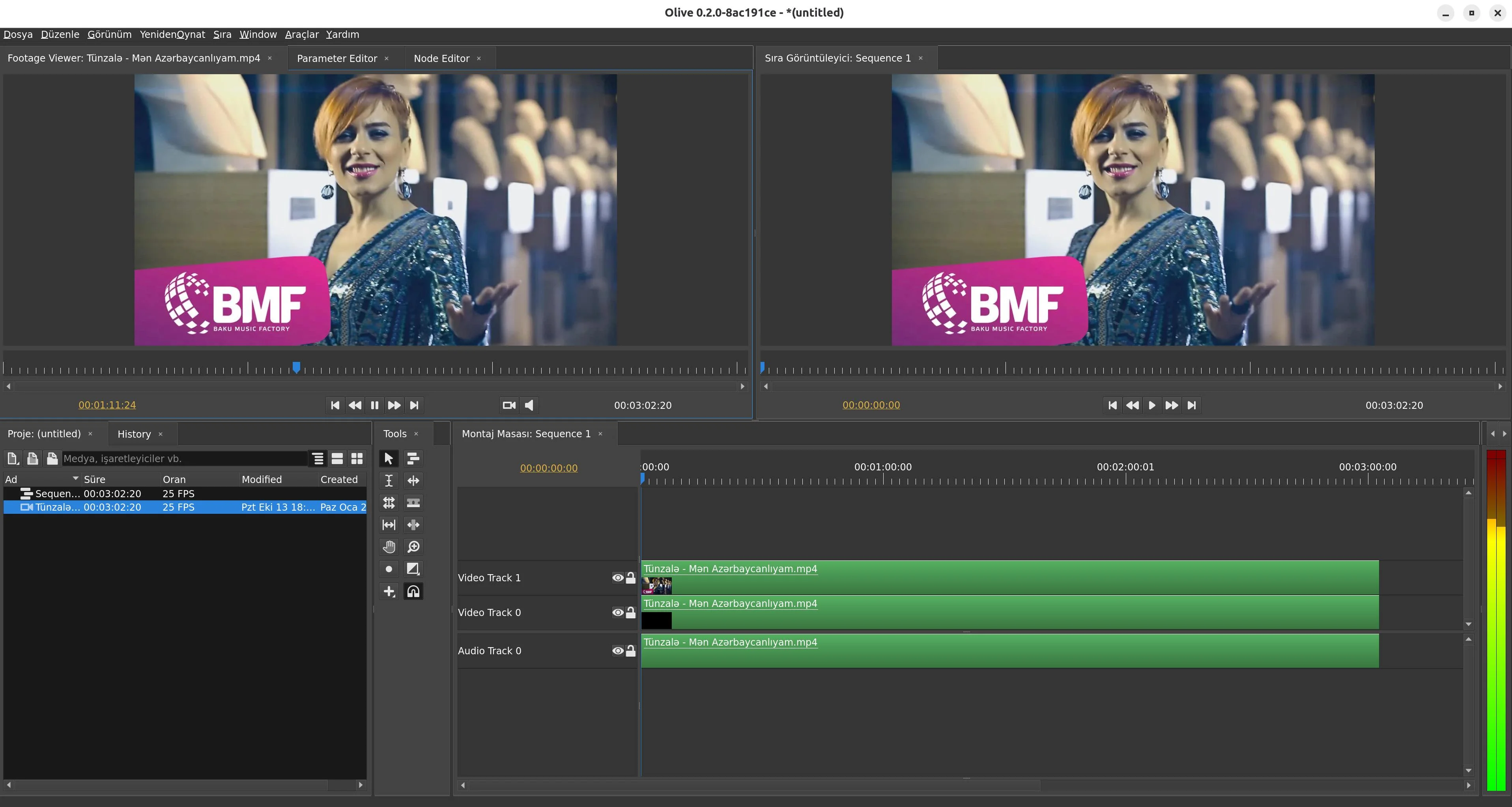Select the Ripple edit tool
1512x807 pixels.
pos(413,480)
